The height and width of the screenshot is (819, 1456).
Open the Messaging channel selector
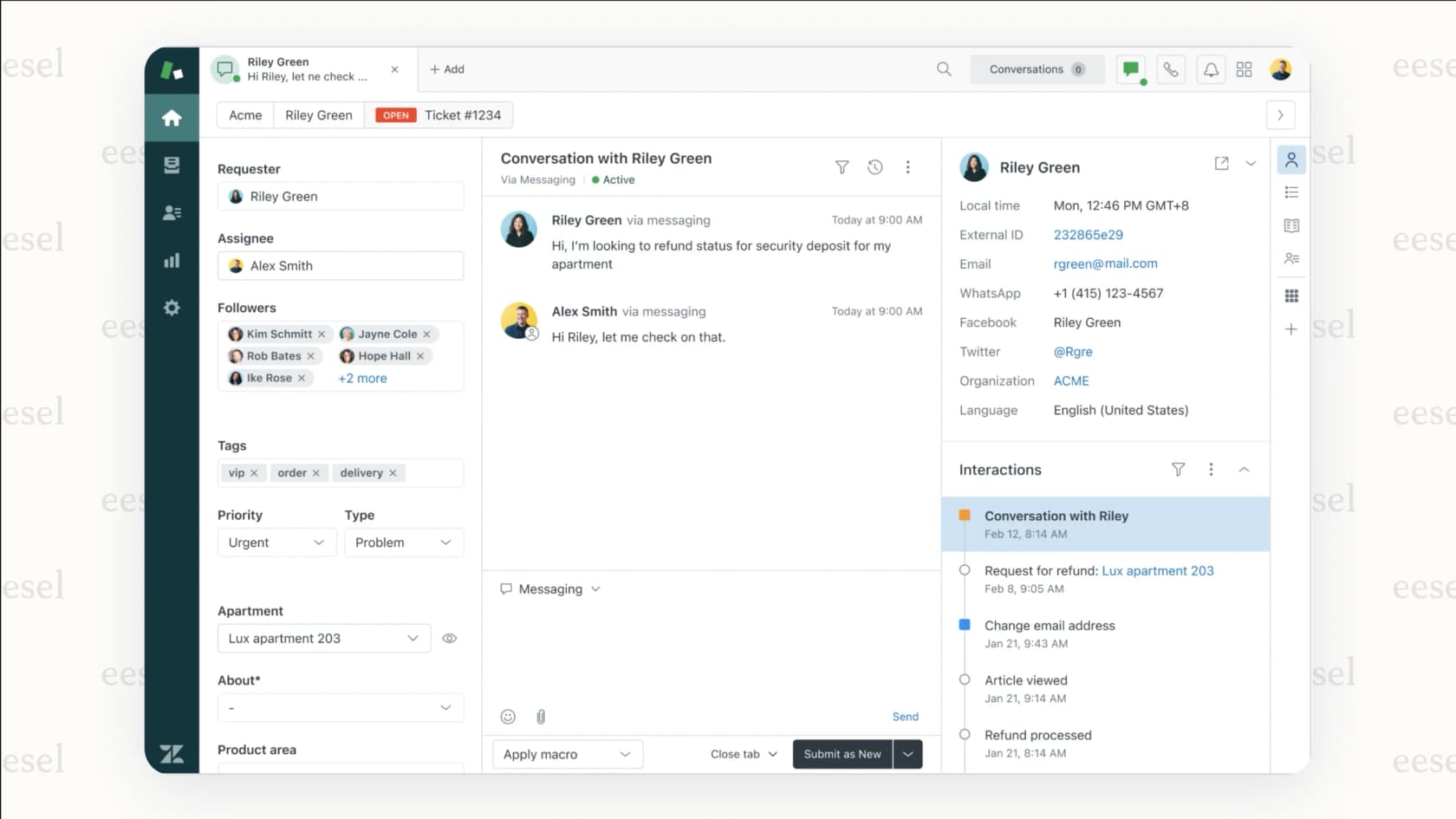(x=550, y=589)
